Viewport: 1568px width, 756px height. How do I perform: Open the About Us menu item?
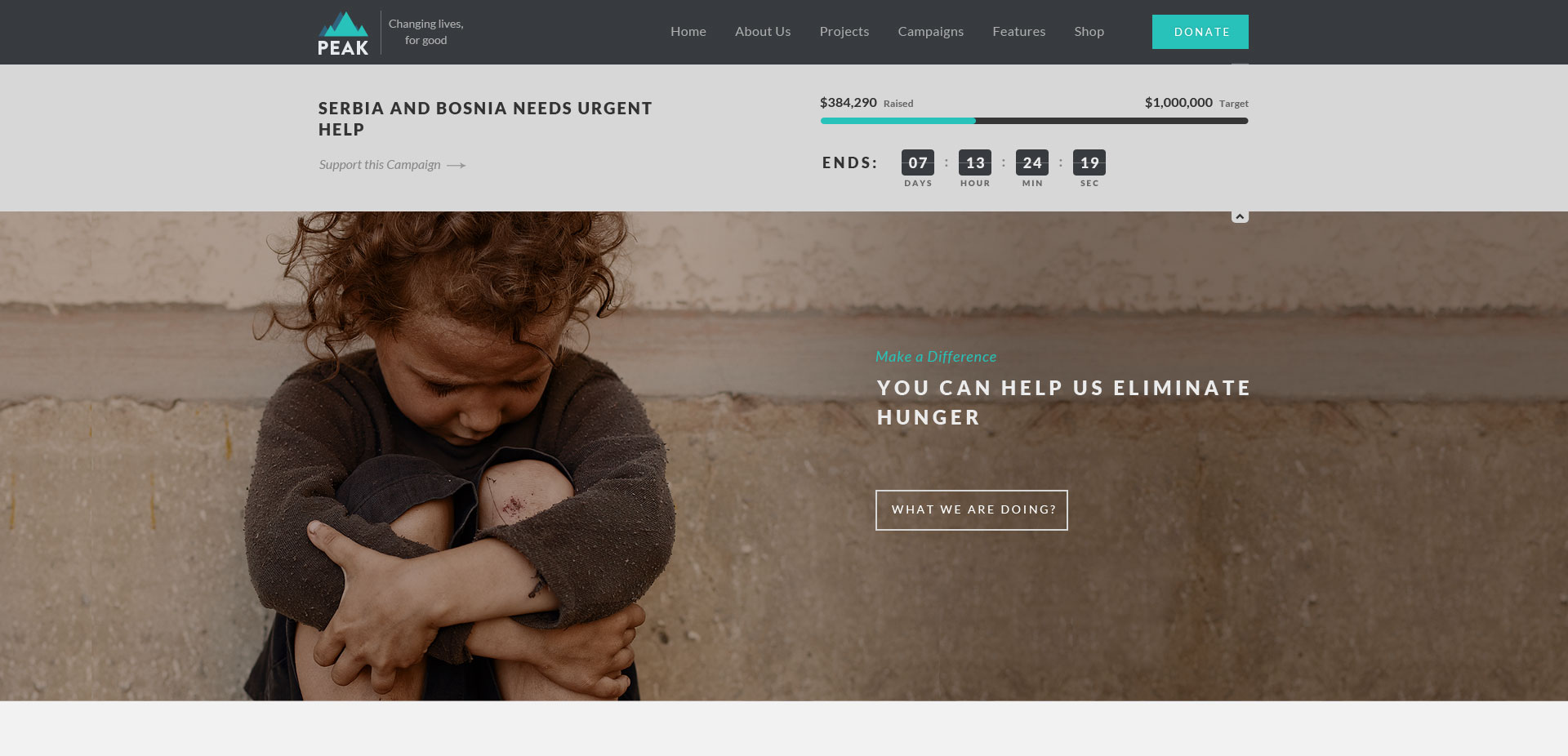(x=763, y=32)
